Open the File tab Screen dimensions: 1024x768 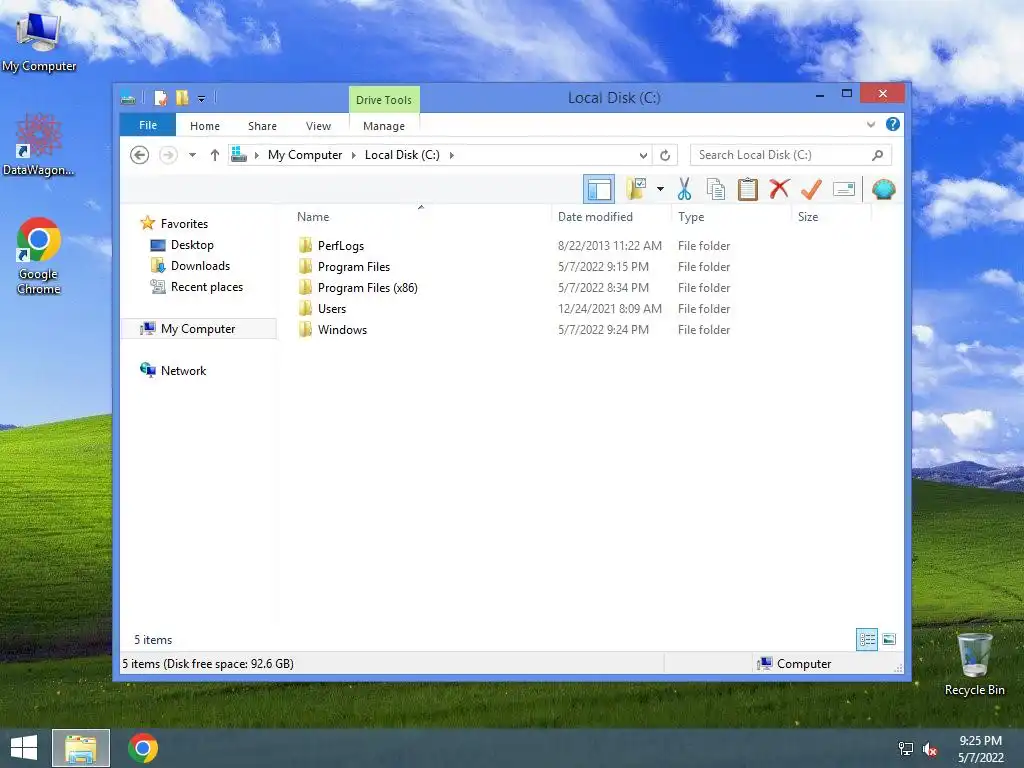click(148, 125)
